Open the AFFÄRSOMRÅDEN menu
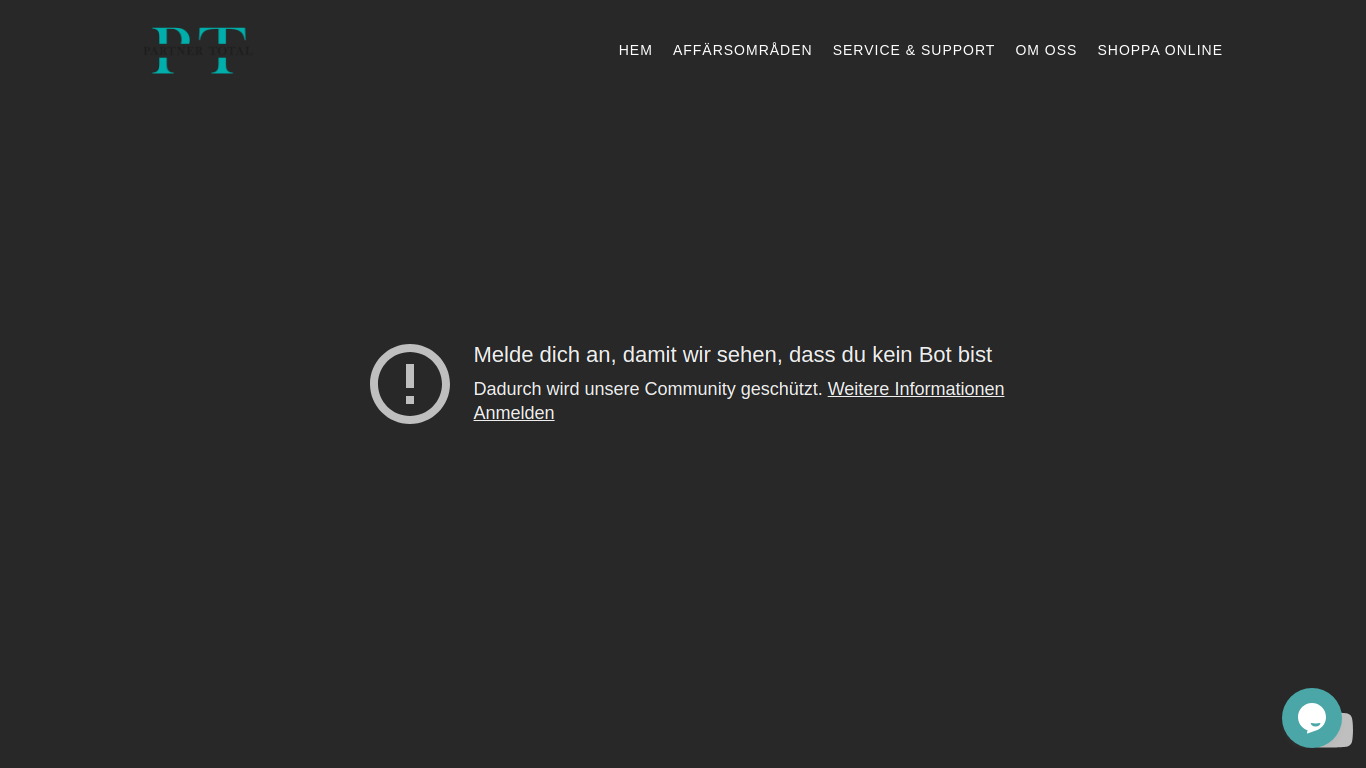1366x768 pixels. pyautogui.click(x=742, y=50)
